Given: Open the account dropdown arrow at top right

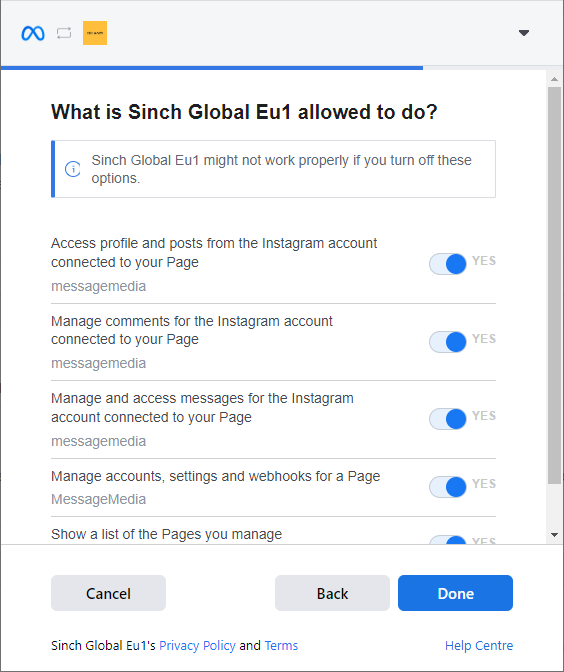Looking at the screenshot, I should pyautogui.click(x=524, y=33).
